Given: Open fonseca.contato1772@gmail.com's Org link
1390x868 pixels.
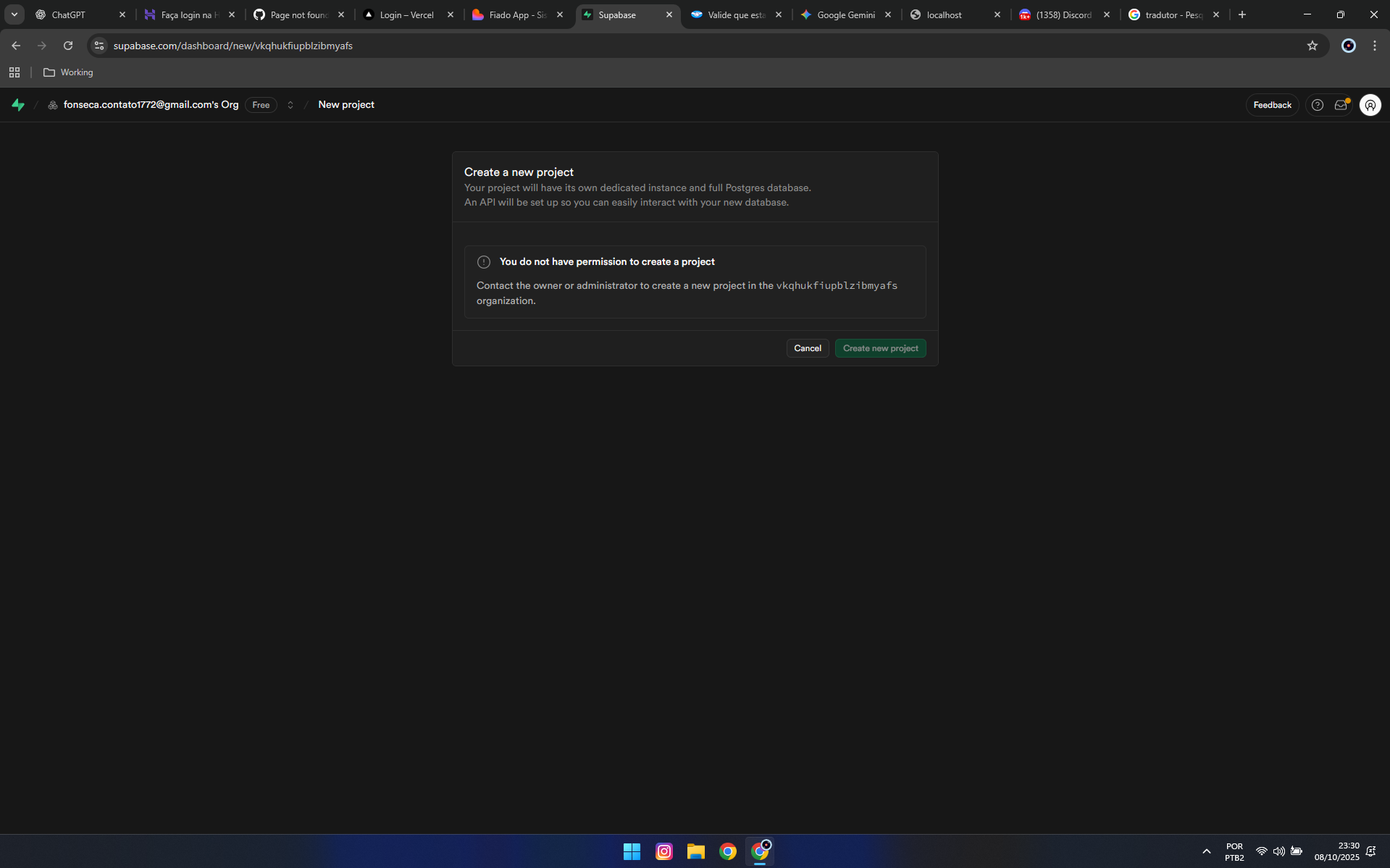Looking at the screenshot, I should 151,105.
